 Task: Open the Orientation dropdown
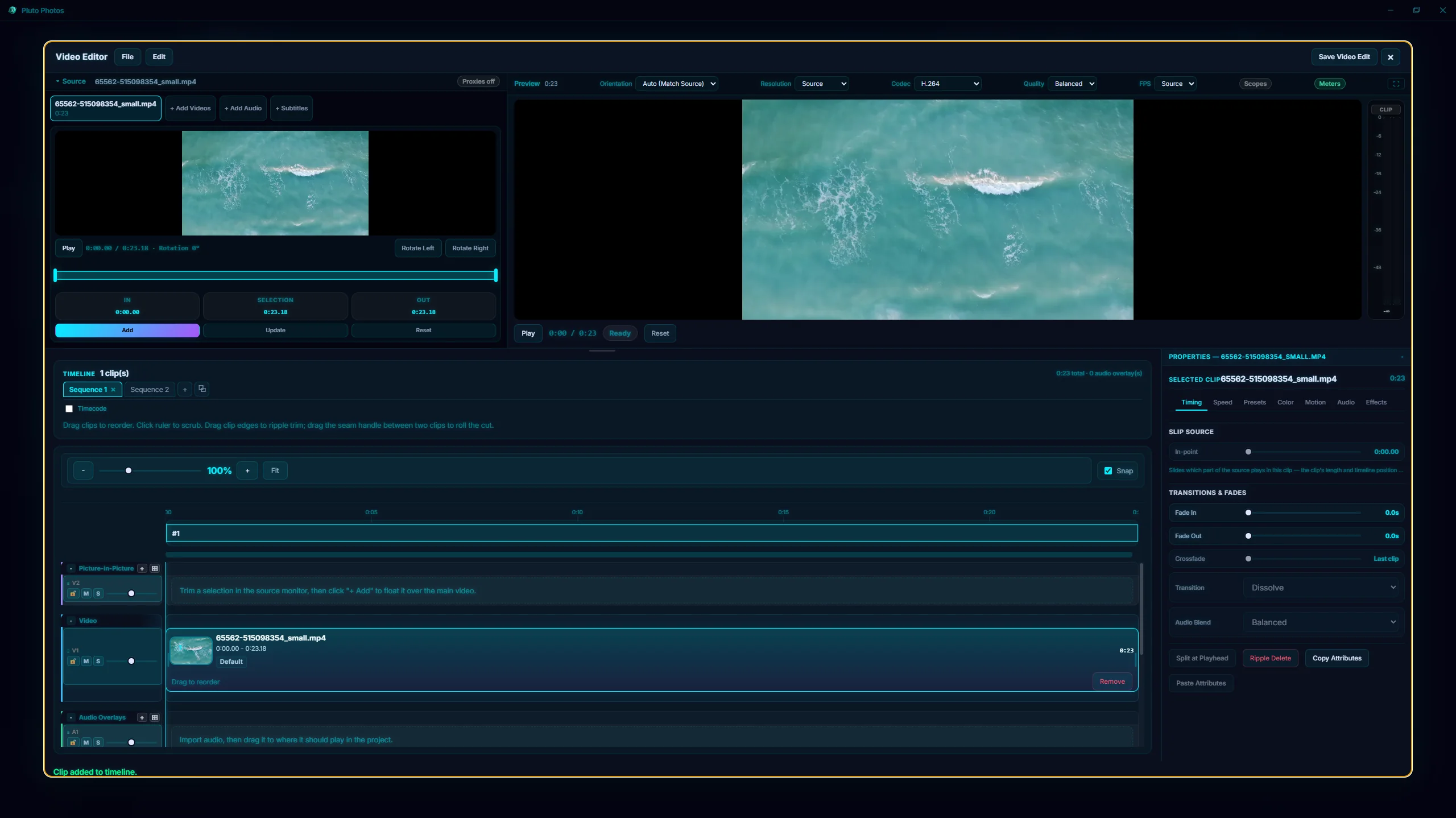[677, 84]
